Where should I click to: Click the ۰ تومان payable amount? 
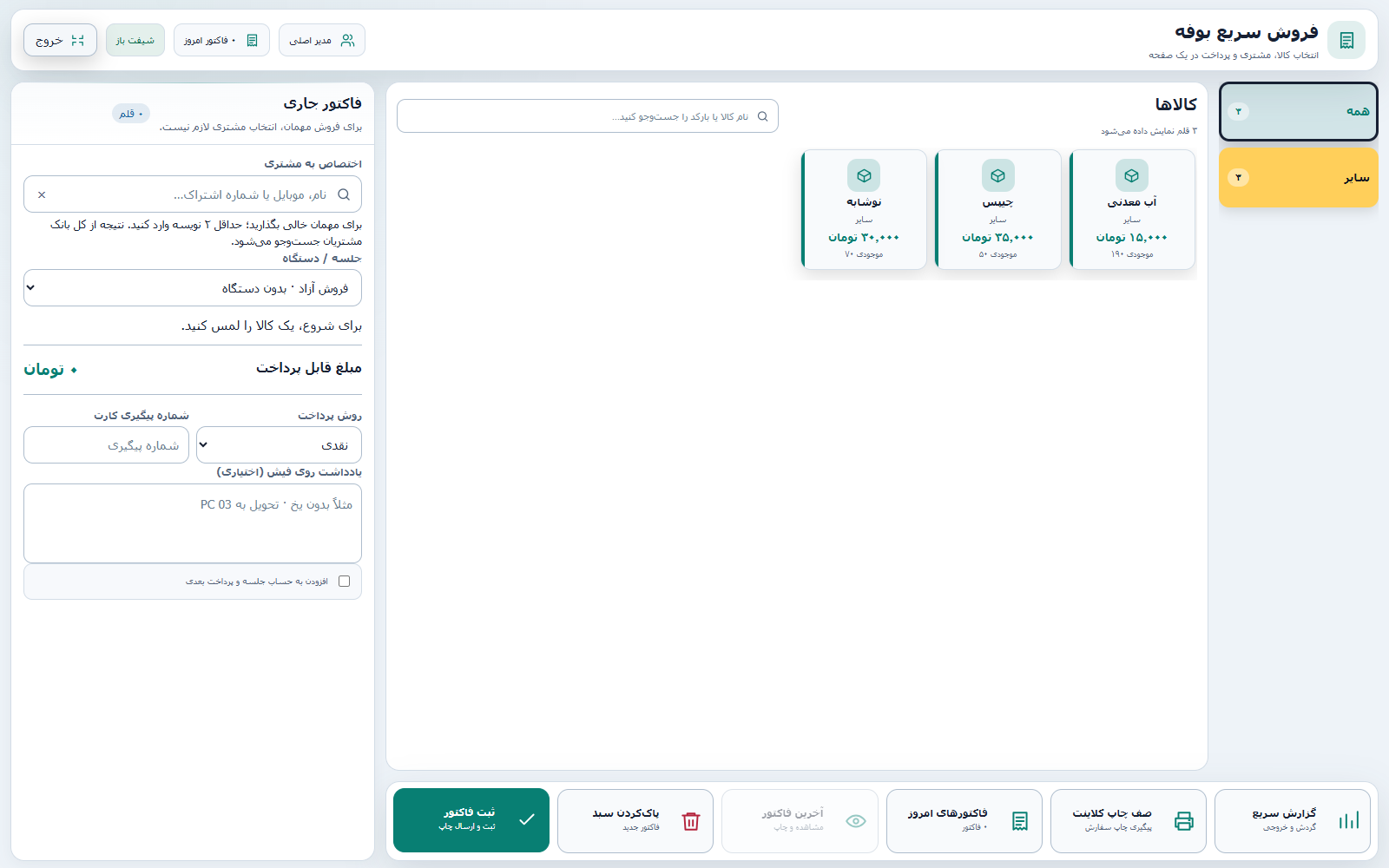coord(50,370)
